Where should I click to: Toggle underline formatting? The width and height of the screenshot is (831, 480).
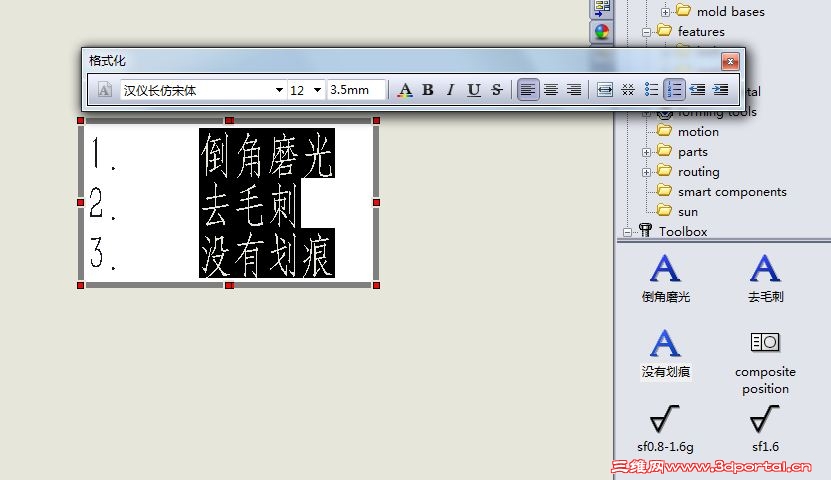(474, 90)
